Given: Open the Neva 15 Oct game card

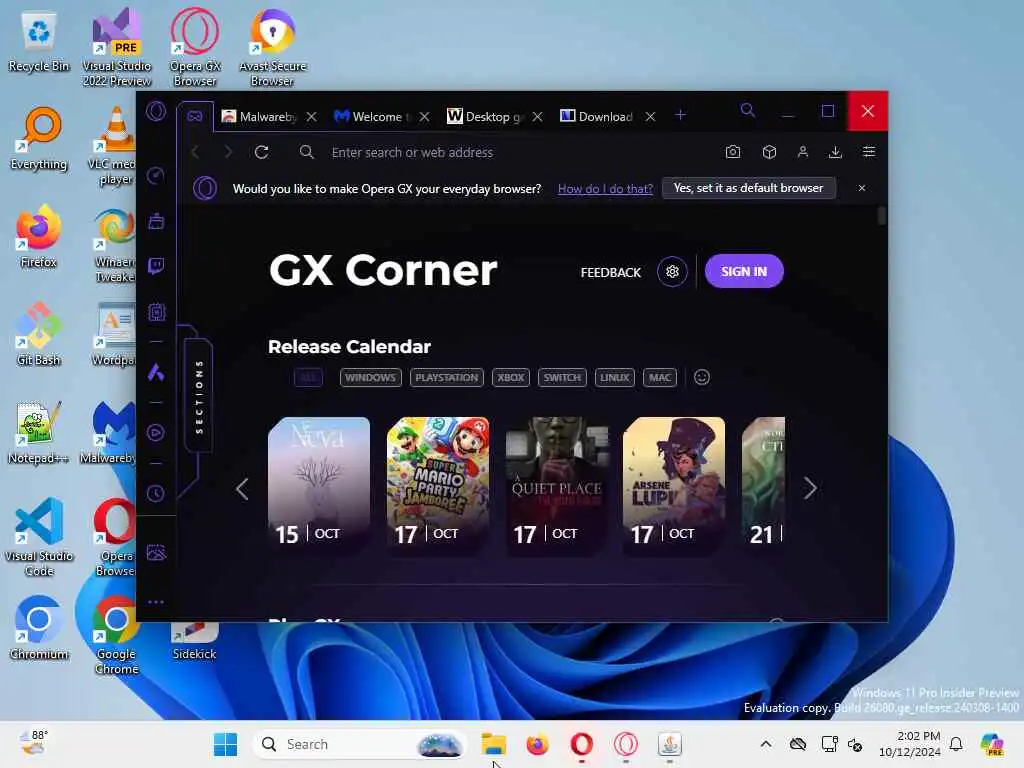Looking at the screenshot, I should tap(319, 487).
